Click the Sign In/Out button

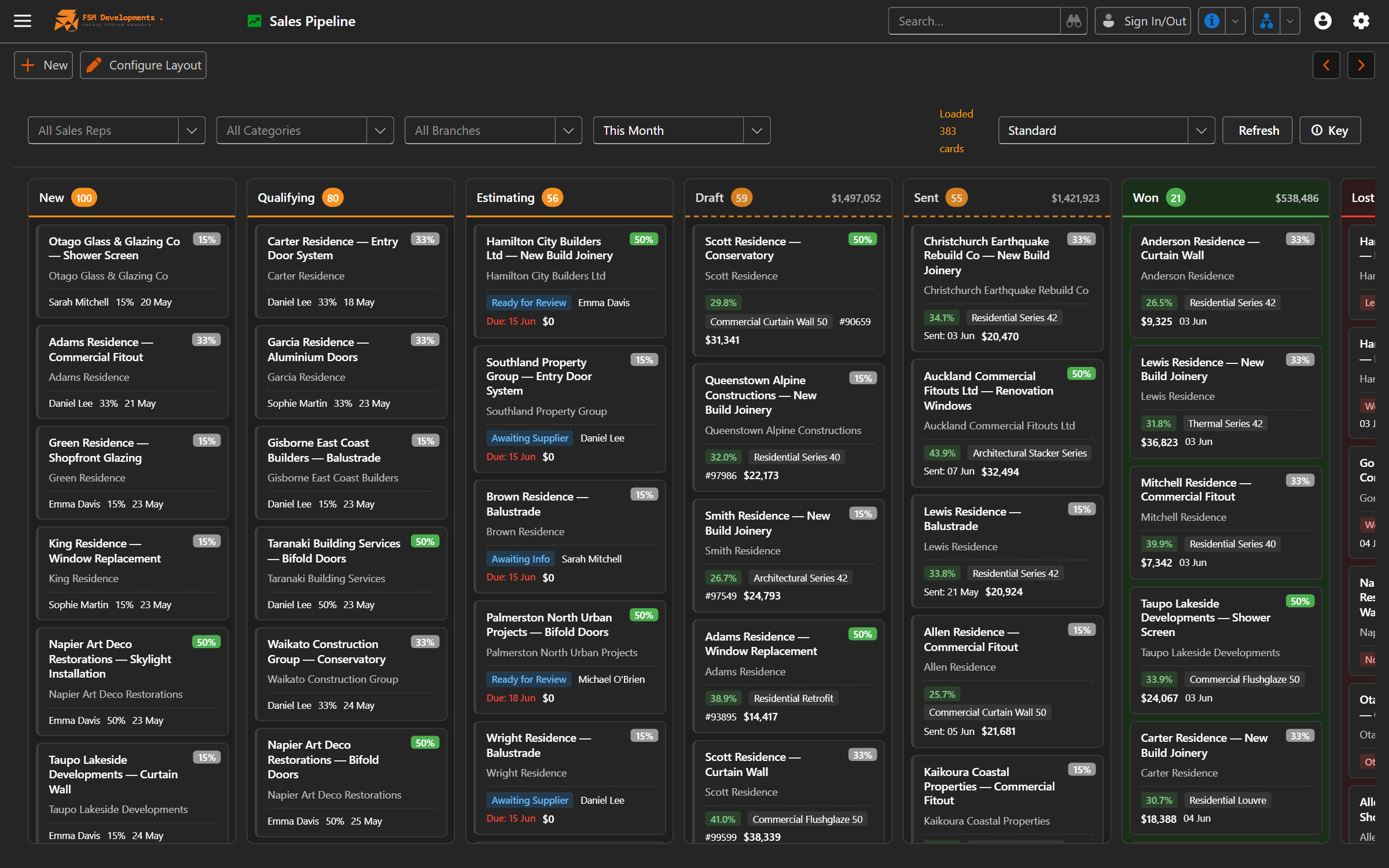tap(1142, 21)
